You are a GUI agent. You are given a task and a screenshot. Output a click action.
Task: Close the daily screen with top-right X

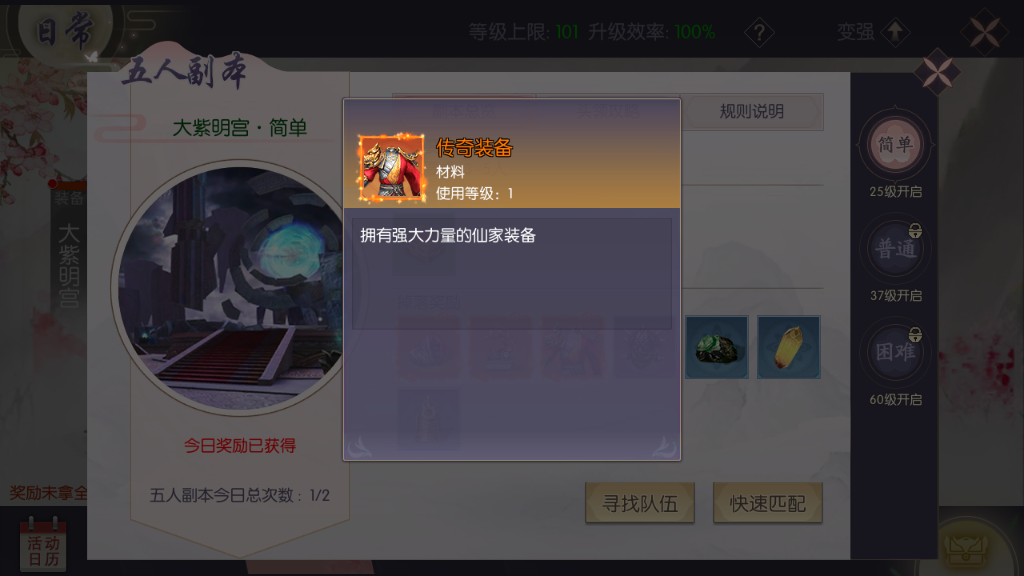(984, 31)
